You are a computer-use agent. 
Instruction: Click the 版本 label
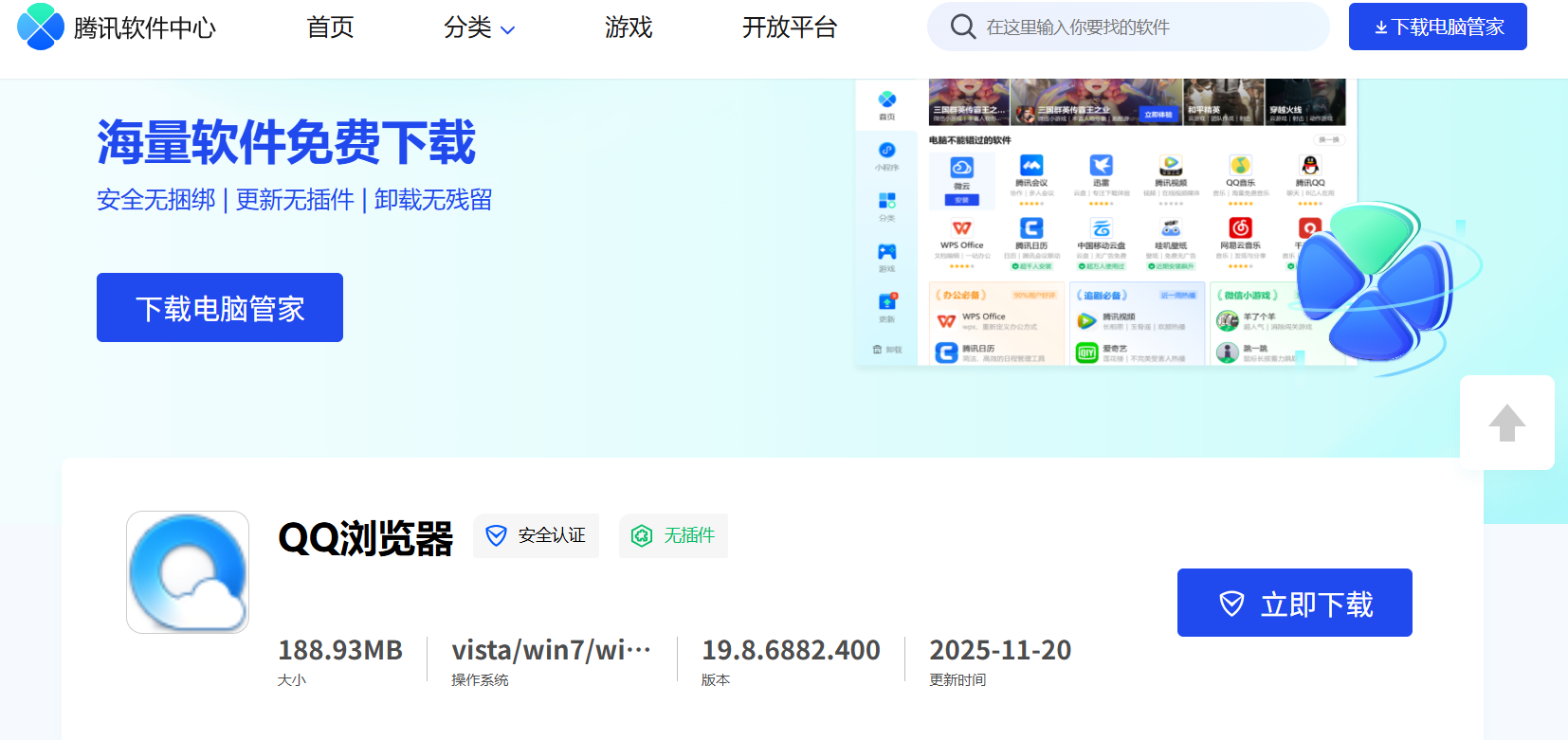coord(716,680)
